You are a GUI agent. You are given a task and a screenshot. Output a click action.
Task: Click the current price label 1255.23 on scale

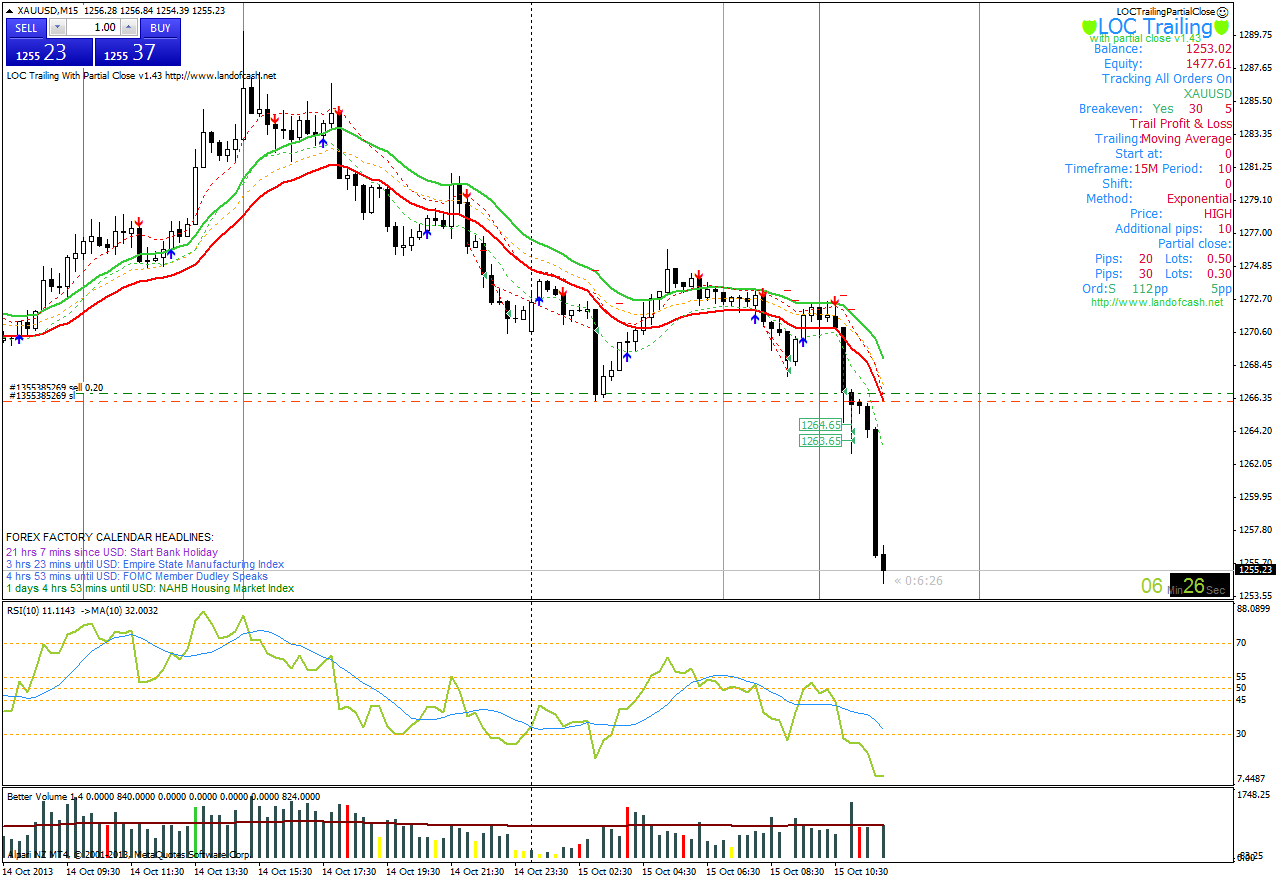pyautogui.click(x=1253, y=570)
